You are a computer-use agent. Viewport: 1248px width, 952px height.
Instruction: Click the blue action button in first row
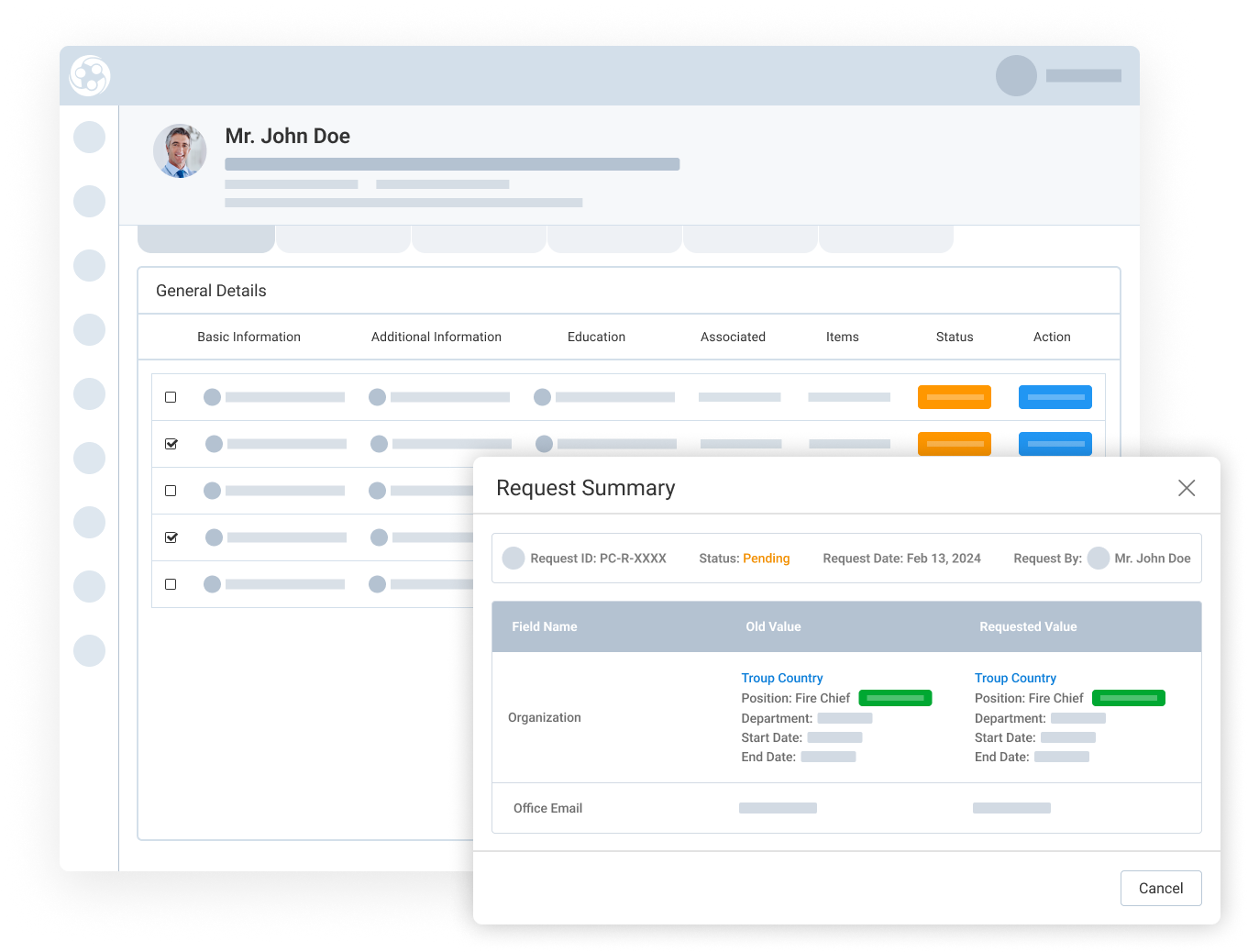point(1055,397)
